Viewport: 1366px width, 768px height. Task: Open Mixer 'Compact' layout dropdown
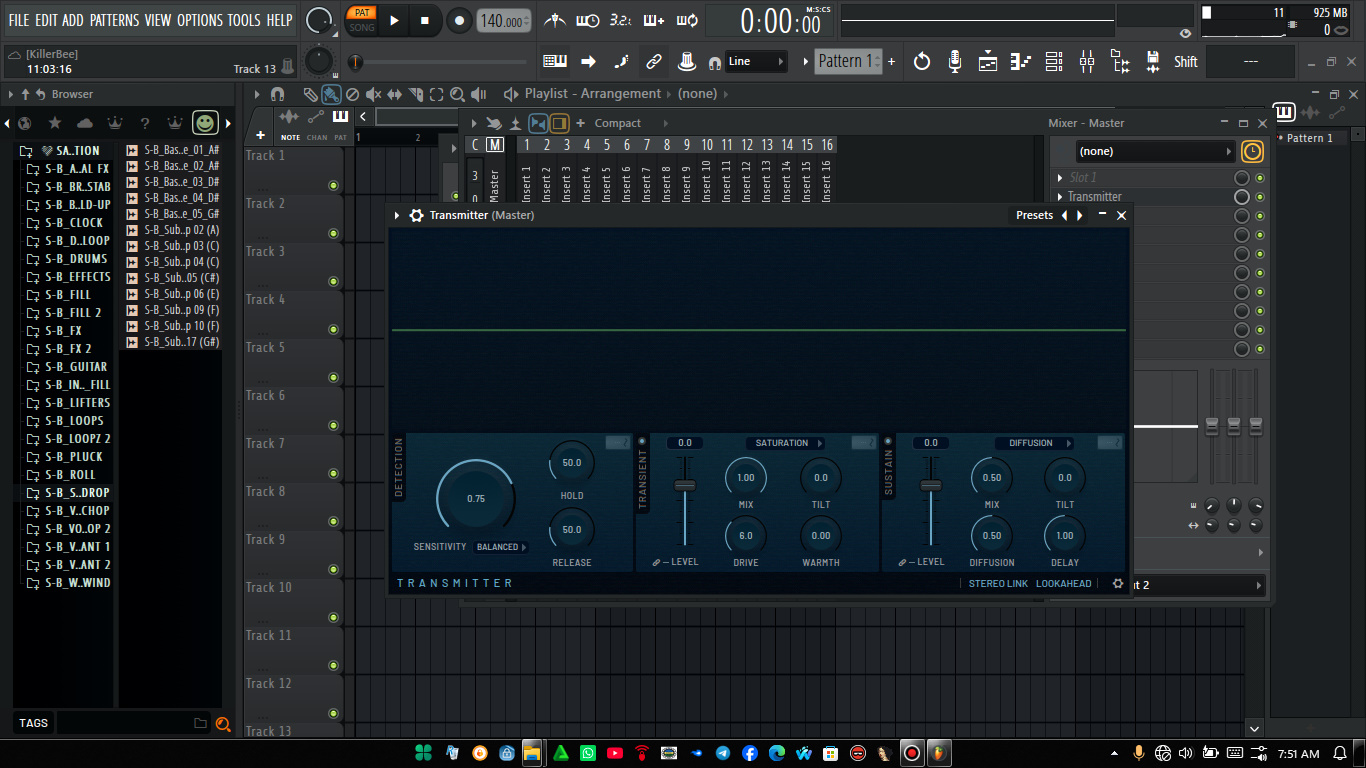point(618,123)
